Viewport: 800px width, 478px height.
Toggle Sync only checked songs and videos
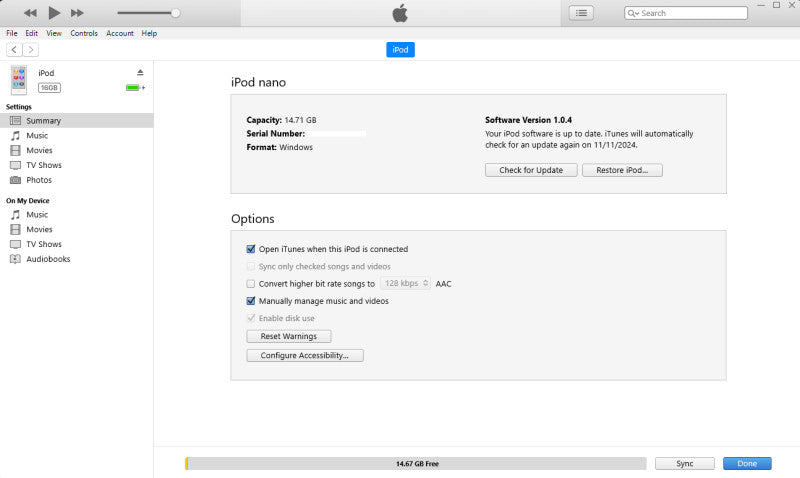pyautogui.click(x=251, y=266)
